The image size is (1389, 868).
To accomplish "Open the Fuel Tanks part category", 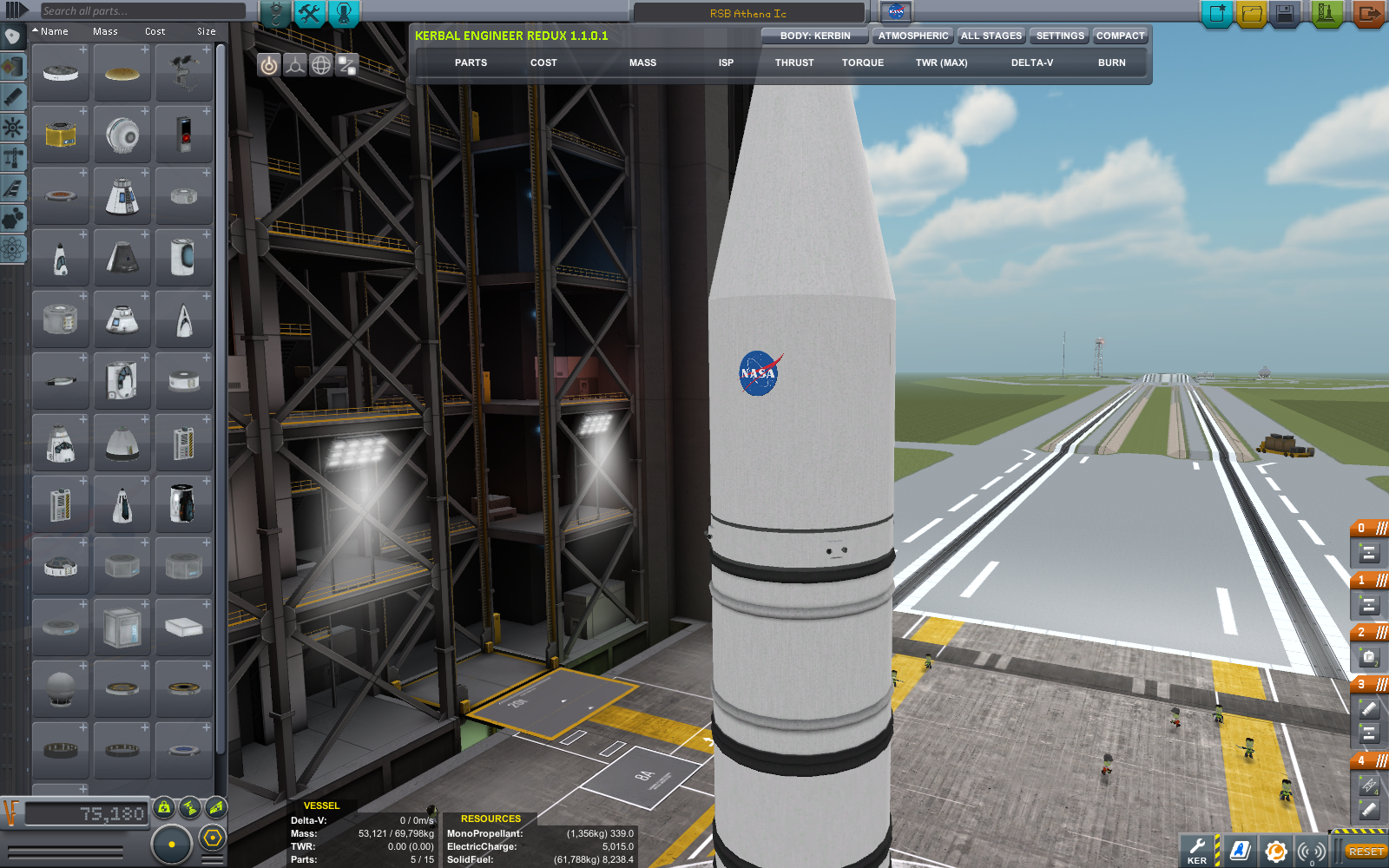I will (x=12, y=67).
